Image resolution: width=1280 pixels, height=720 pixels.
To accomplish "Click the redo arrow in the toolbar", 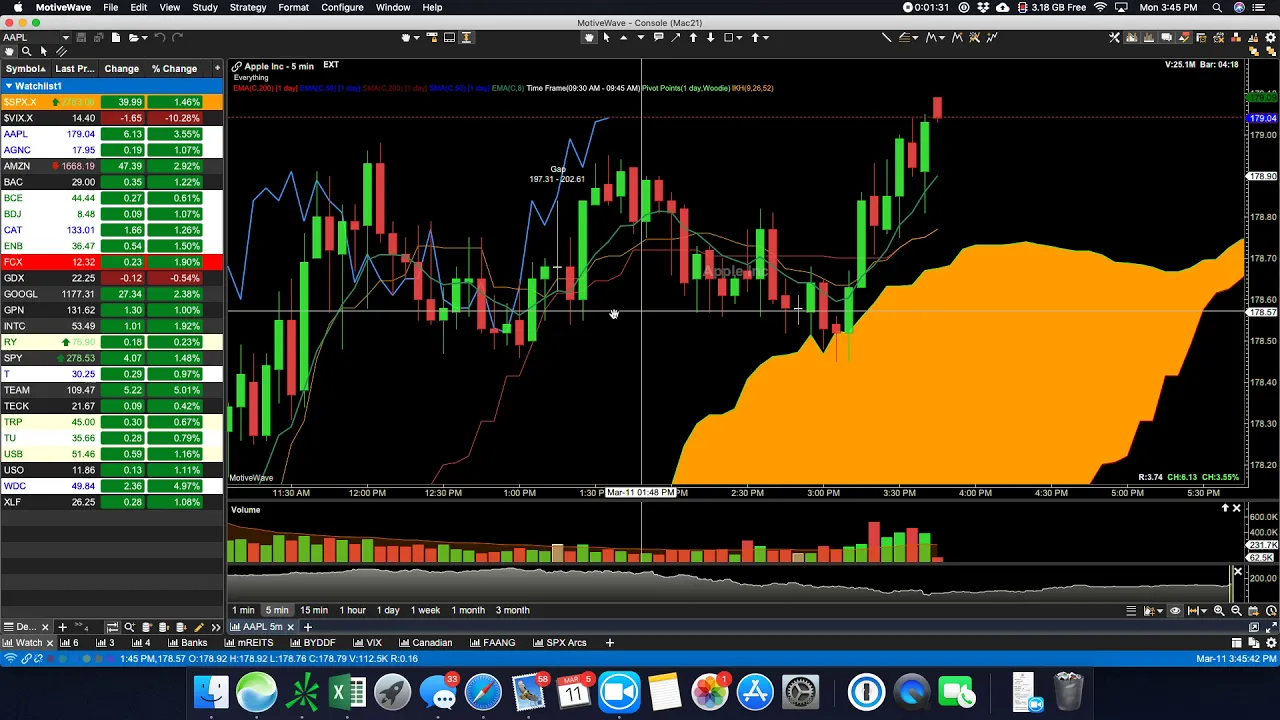I will pyautogui.click(x=177, y=37).
